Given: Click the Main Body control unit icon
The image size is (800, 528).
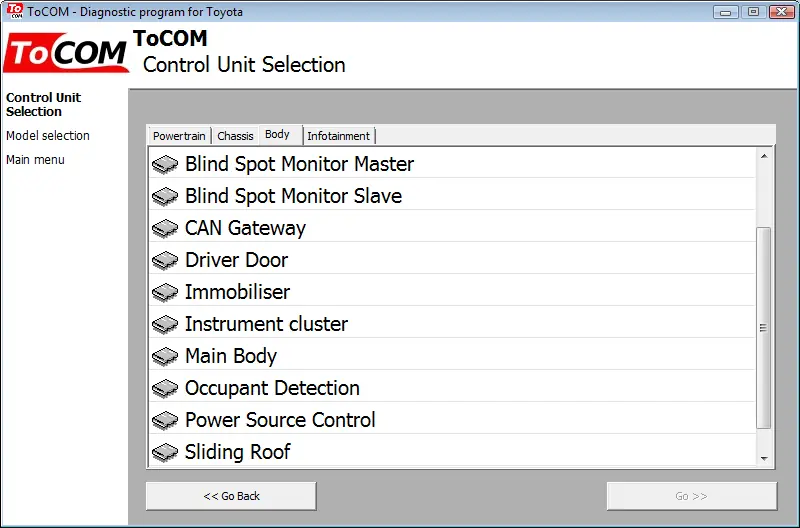Looking at the screenshot, I should coord(165,357).
